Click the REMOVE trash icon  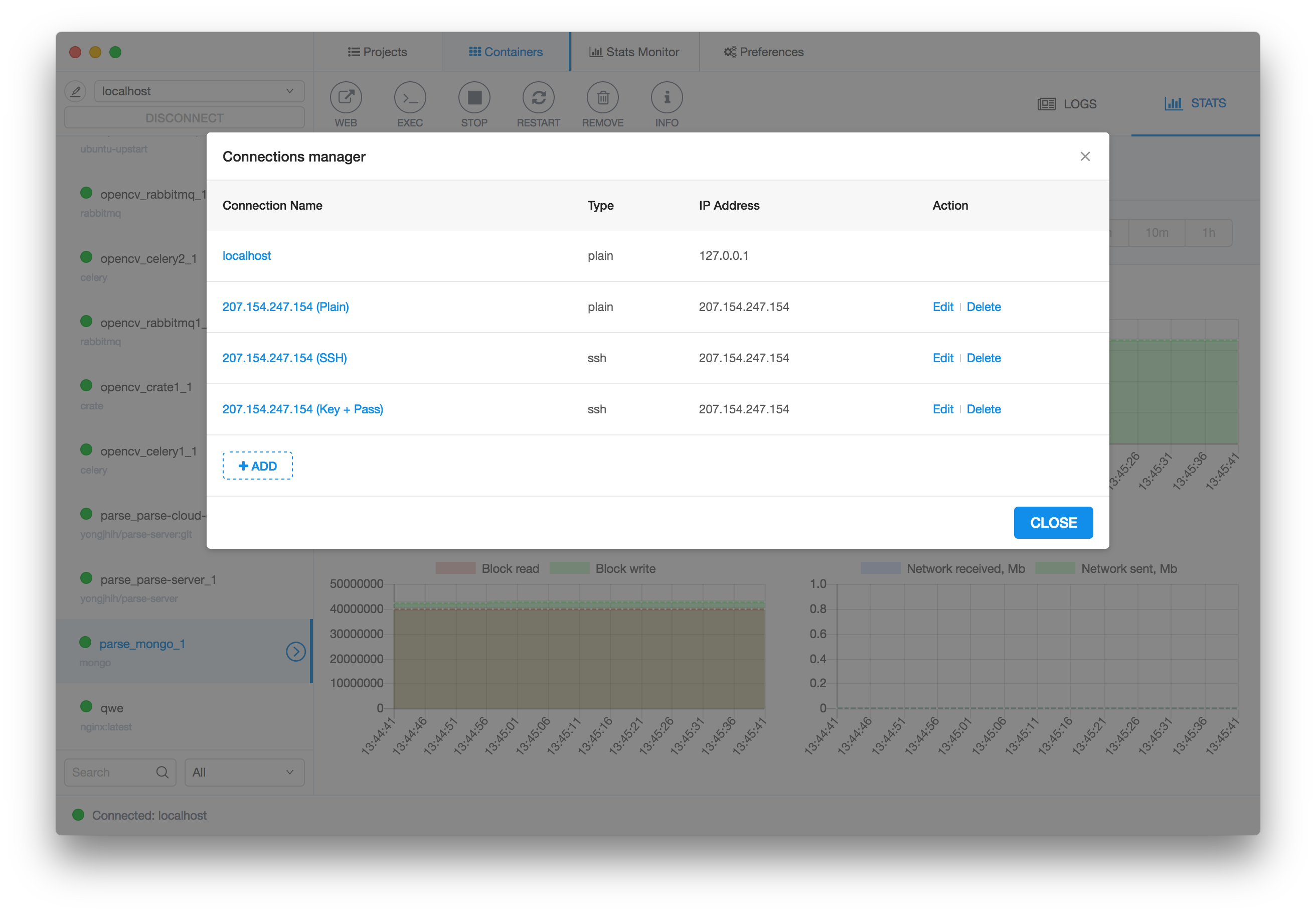pyautogui.click(x=602, y=97)
